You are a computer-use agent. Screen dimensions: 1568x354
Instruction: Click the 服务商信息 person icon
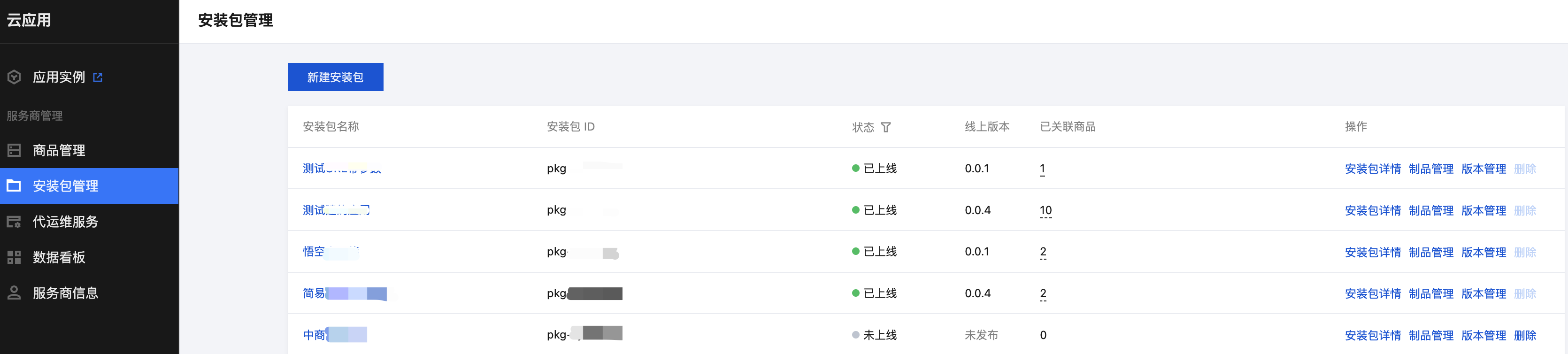coord(14,293)
